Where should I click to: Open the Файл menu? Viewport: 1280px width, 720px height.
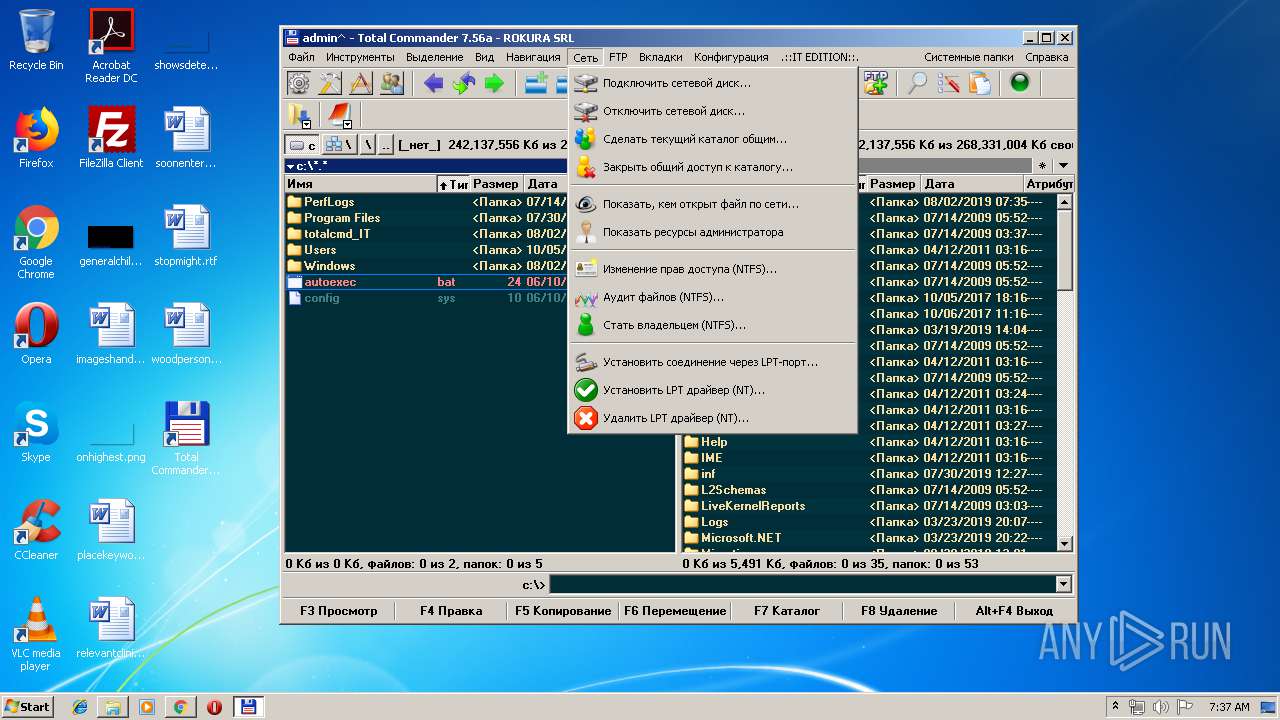tap(301, 57)
